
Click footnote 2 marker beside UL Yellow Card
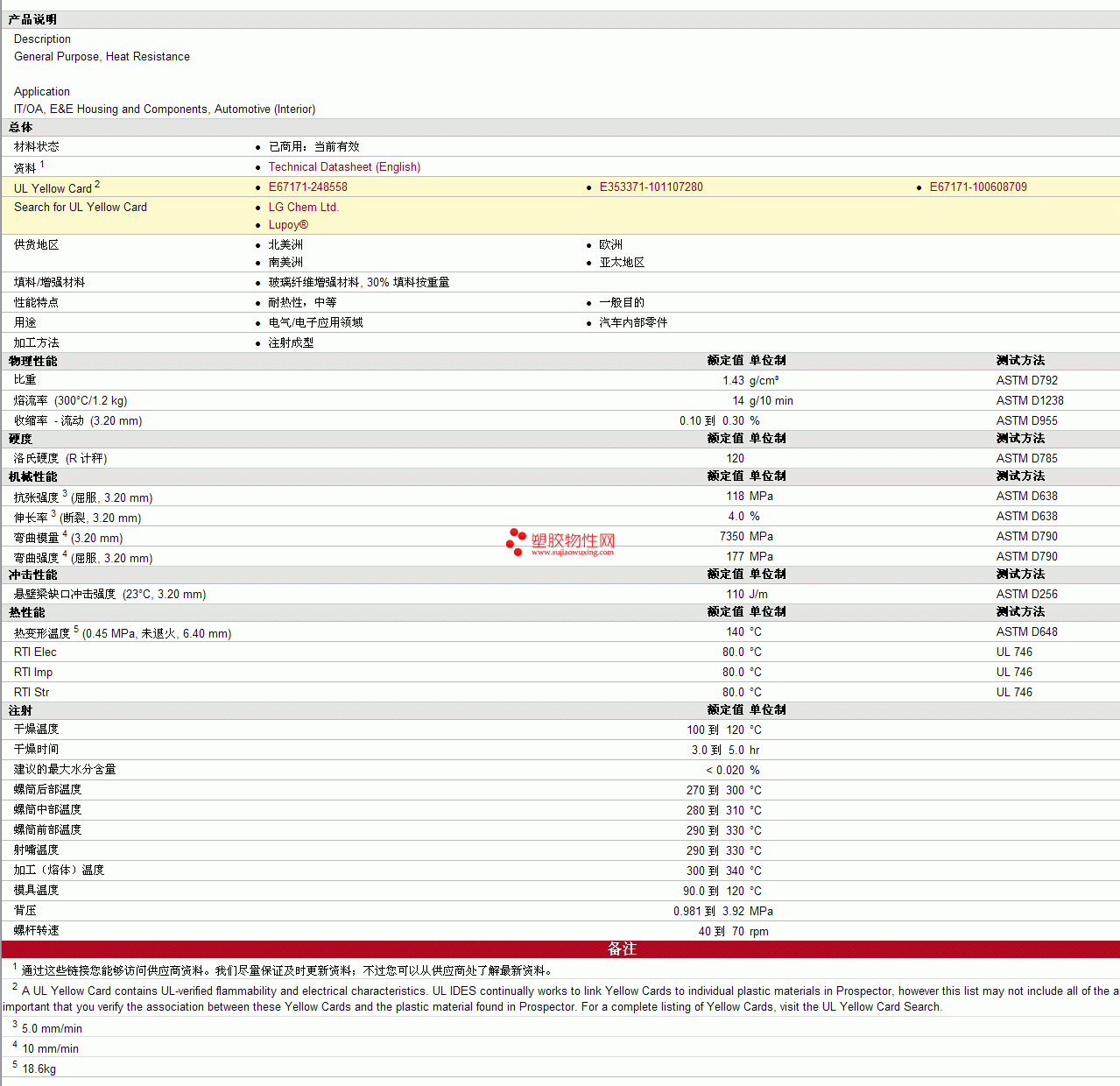point(97,184)
